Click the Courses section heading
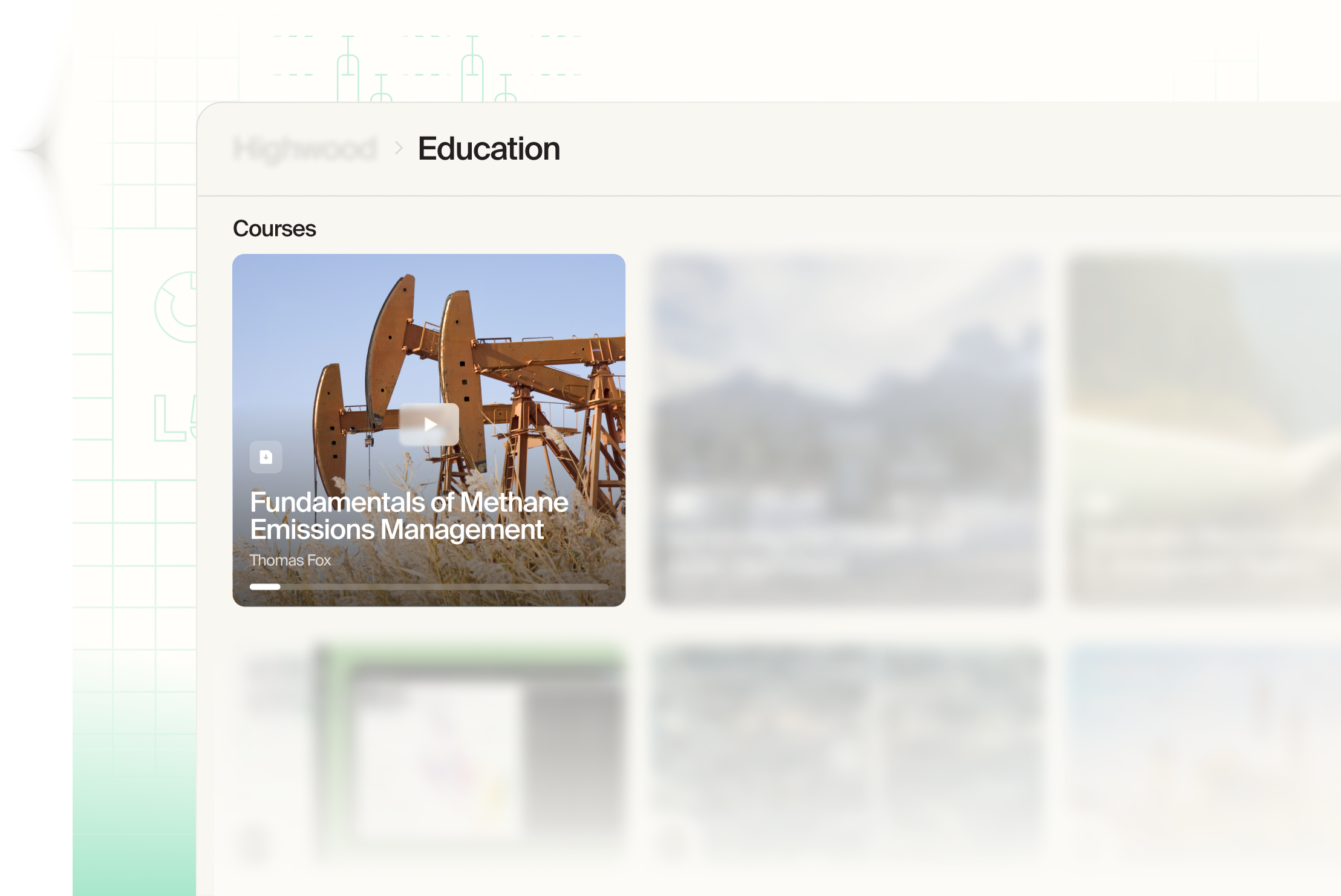The width and height of the screenshot is (1341, 896). click(x=274, y=229)
